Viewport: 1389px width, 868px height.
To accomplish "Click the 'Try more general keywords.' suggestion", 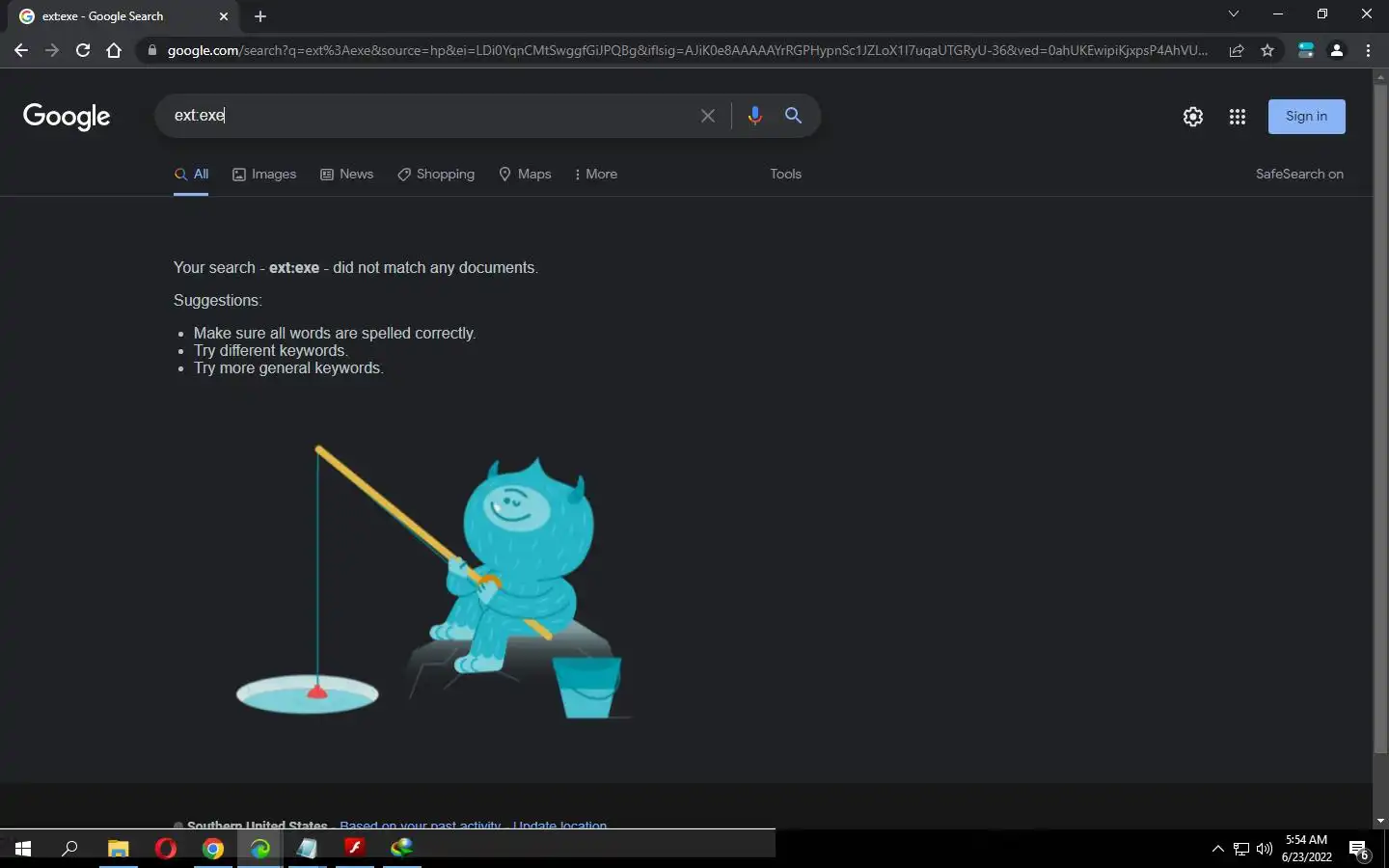I will (288, 368).
